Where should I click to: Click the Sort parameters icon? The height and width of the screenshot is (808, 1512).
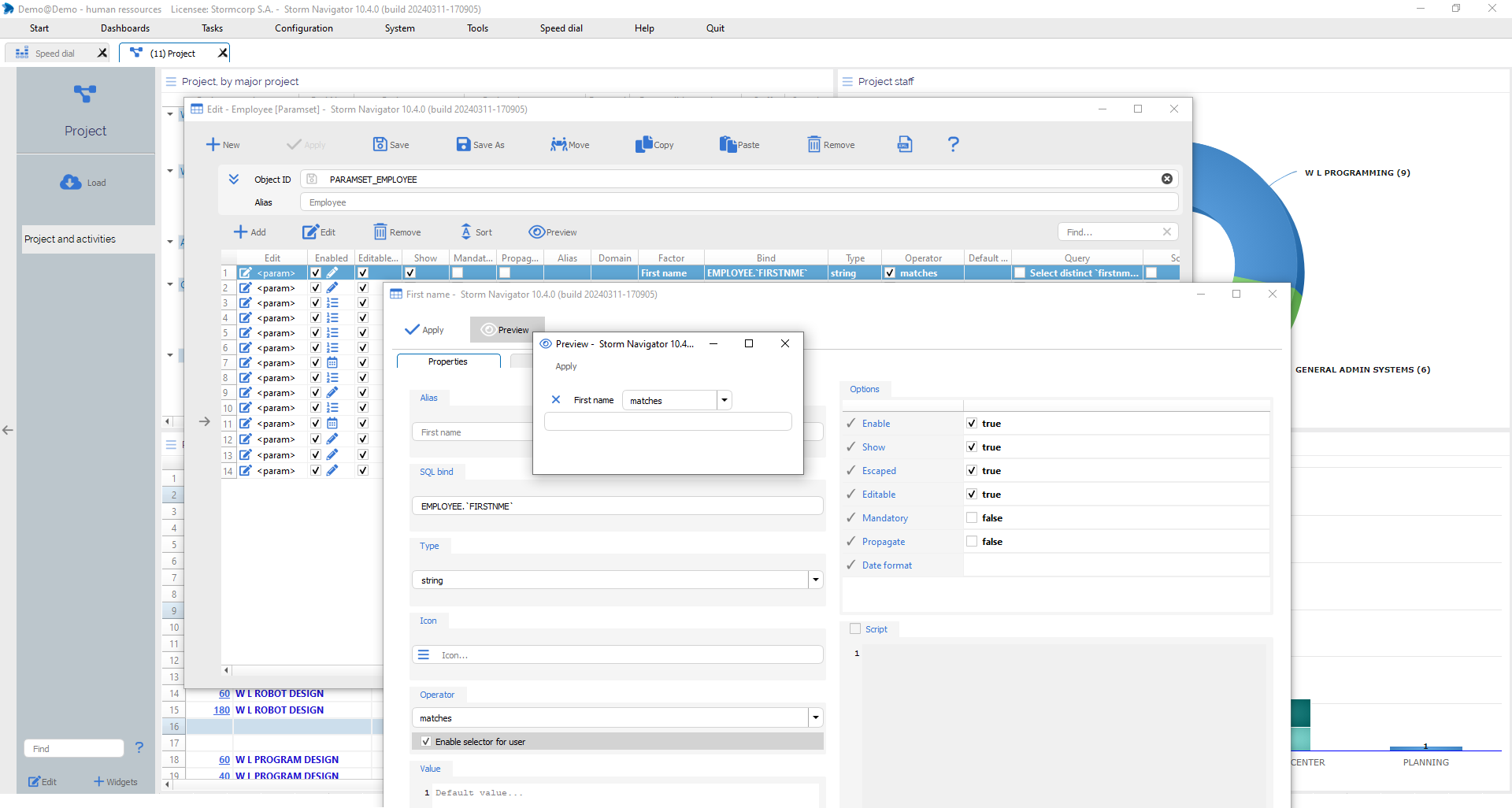466,232
